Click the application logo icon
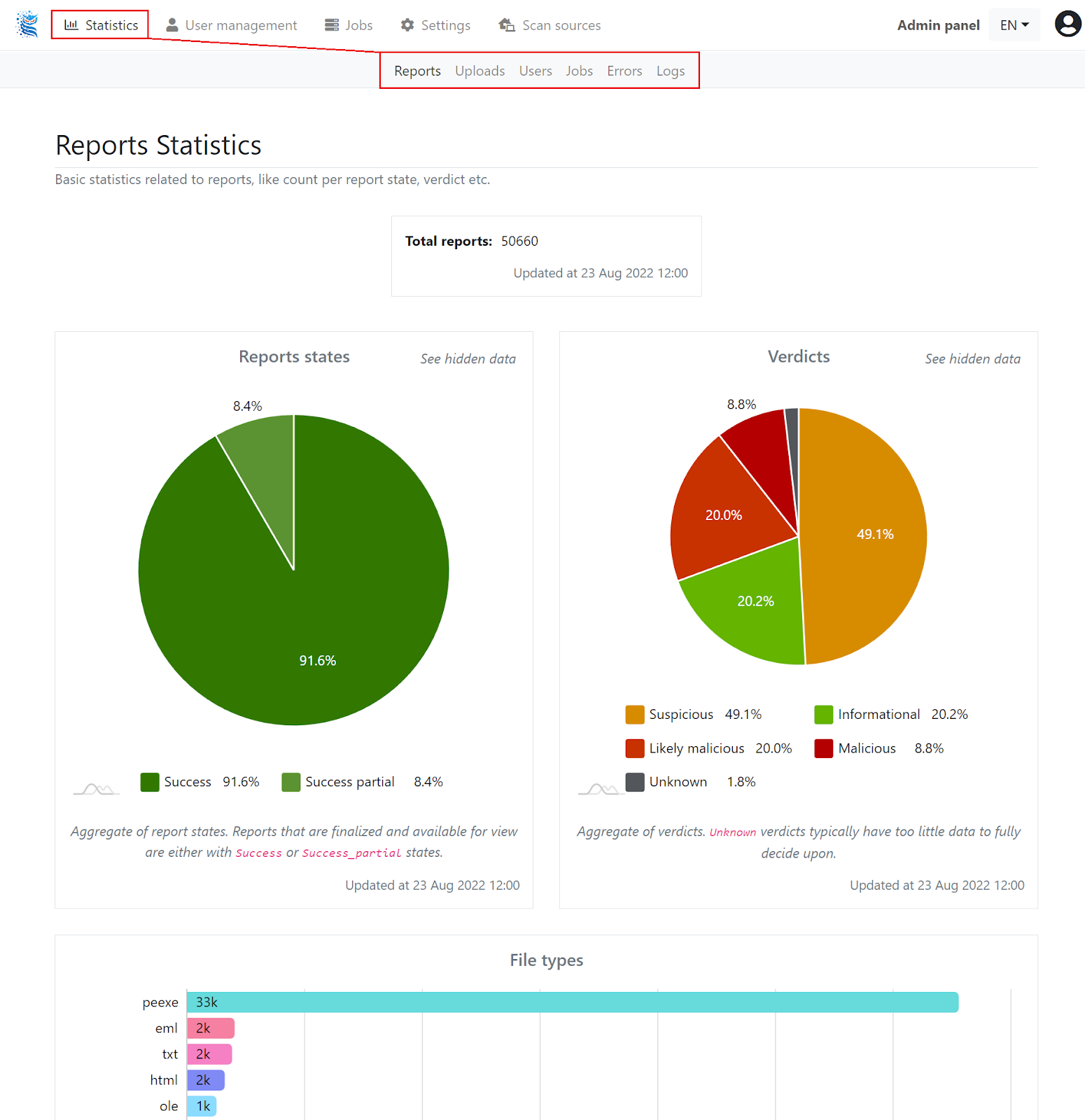1085x1120 pixels. pyautogui.click(x=27, y=24)
